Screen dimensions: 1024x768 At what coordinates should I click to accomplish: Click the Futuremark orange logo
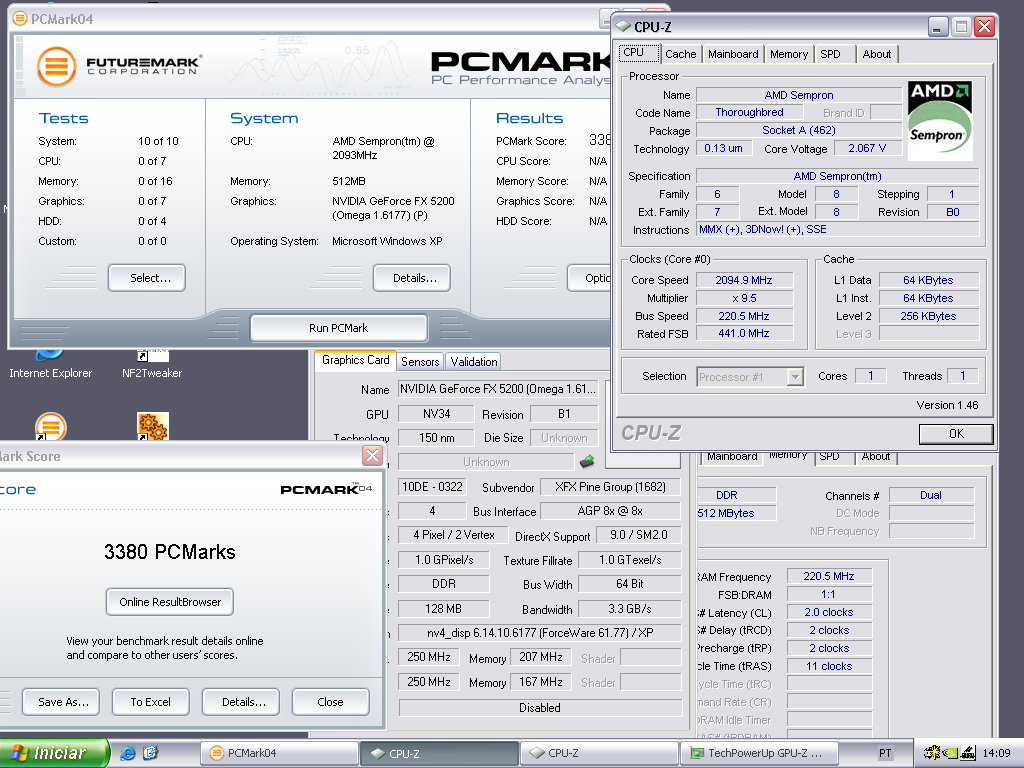(x=56, y=67)
